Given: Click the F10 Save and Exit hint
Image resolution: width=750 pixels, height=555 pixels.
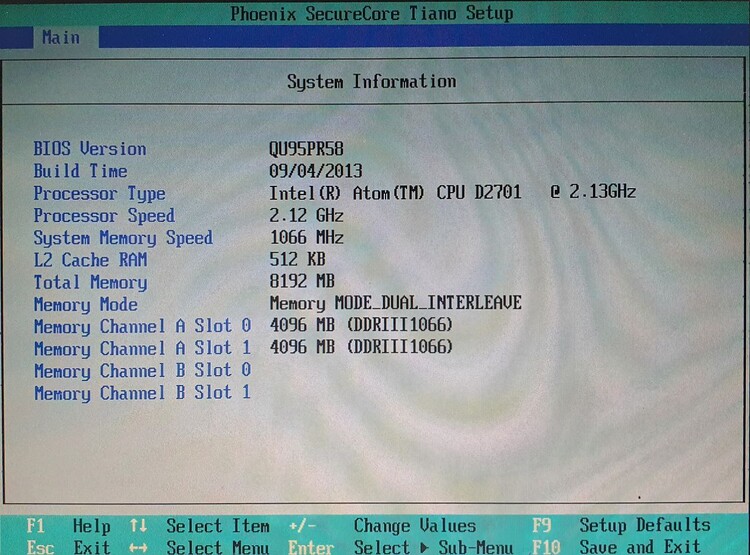Looking at the screenshot, I should [x=617, y=546].
